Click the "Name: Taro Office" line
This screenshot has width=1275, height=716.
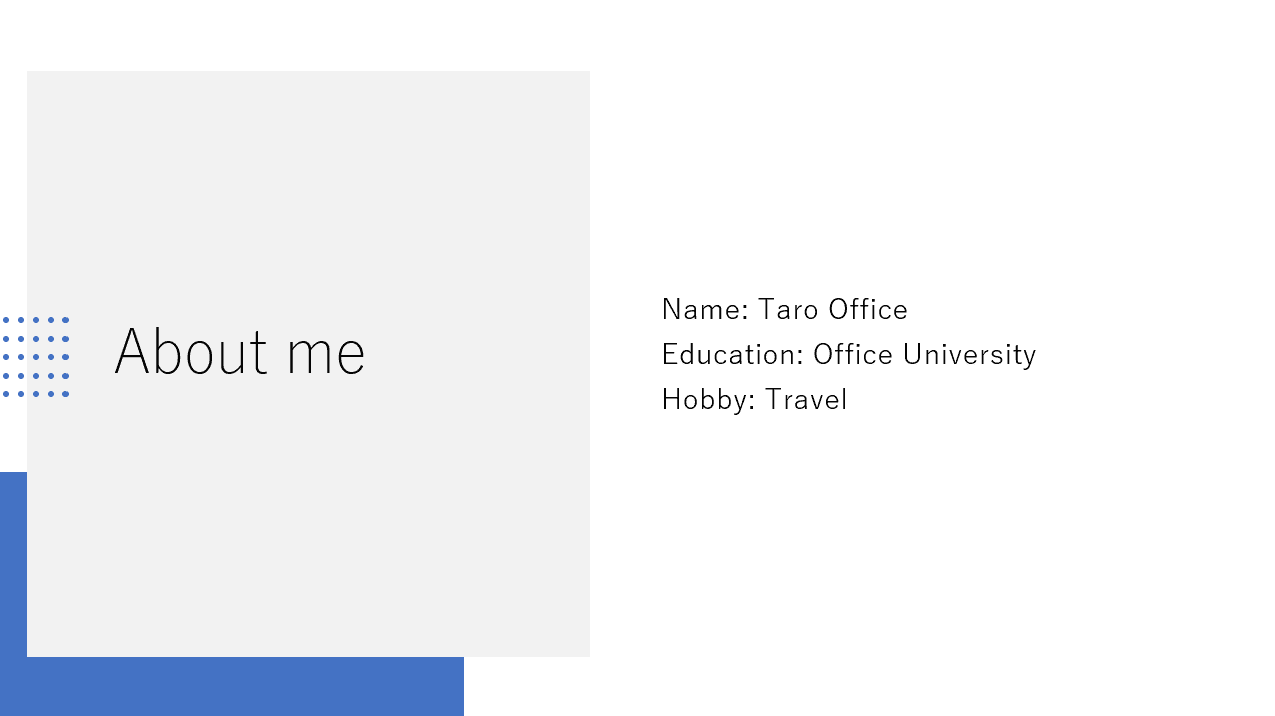click(785, 310)
